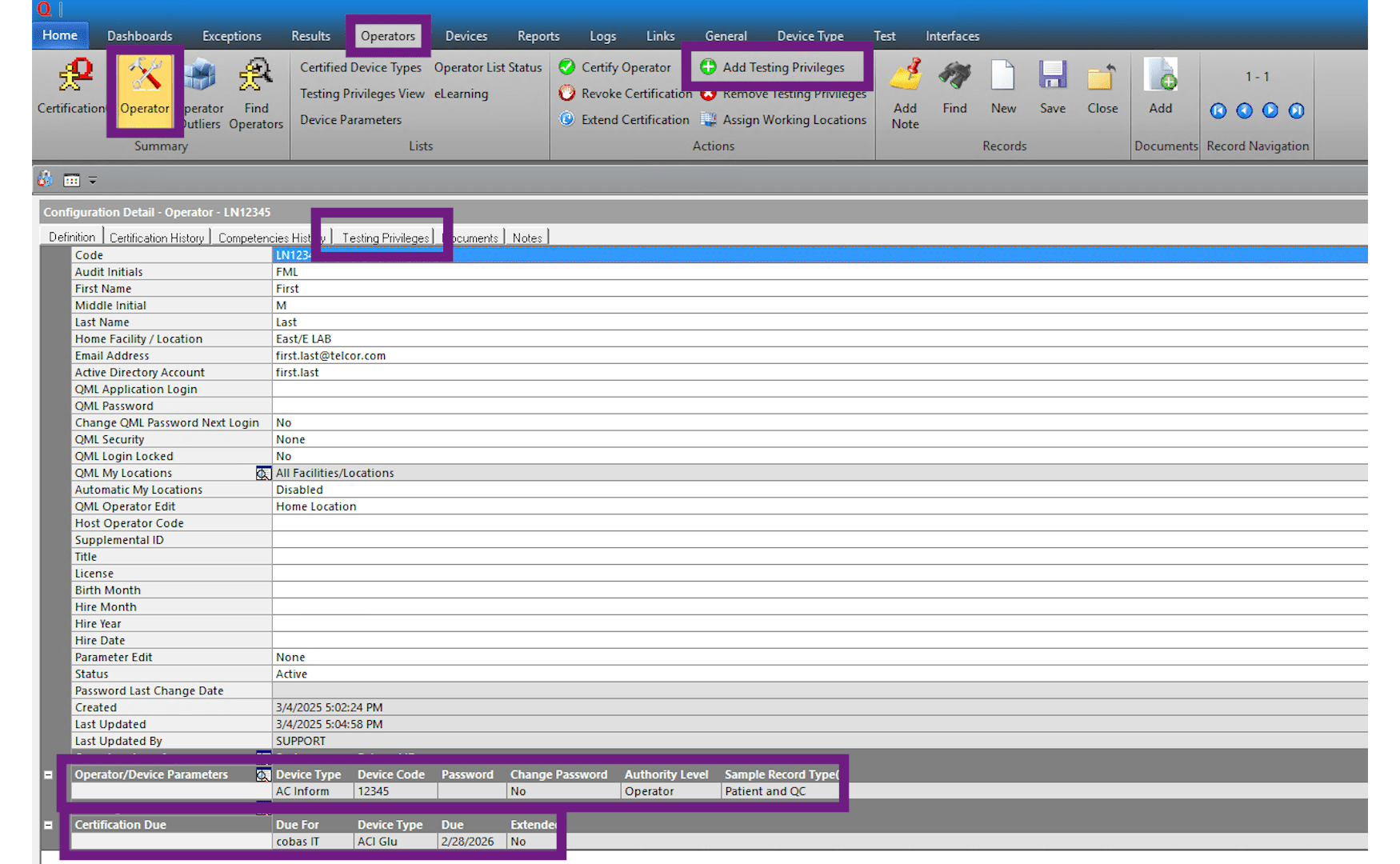1400x864 pixels.
Task: Go to the last record
Action: [x=1296, y=110]
